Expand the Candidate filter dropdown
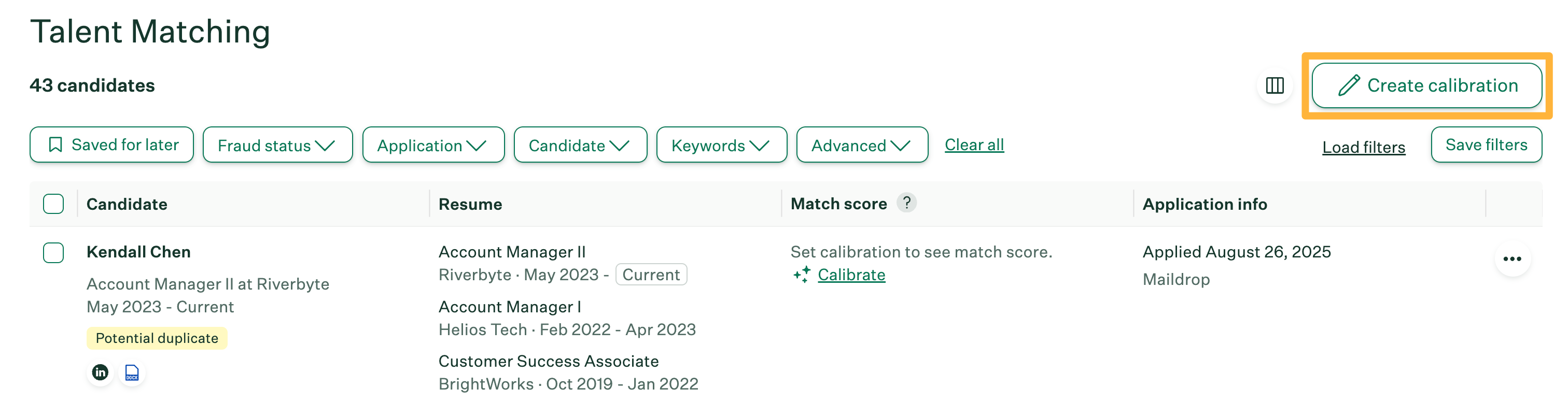The height and width of the screenshot is (403, 1568). [580, 145]
